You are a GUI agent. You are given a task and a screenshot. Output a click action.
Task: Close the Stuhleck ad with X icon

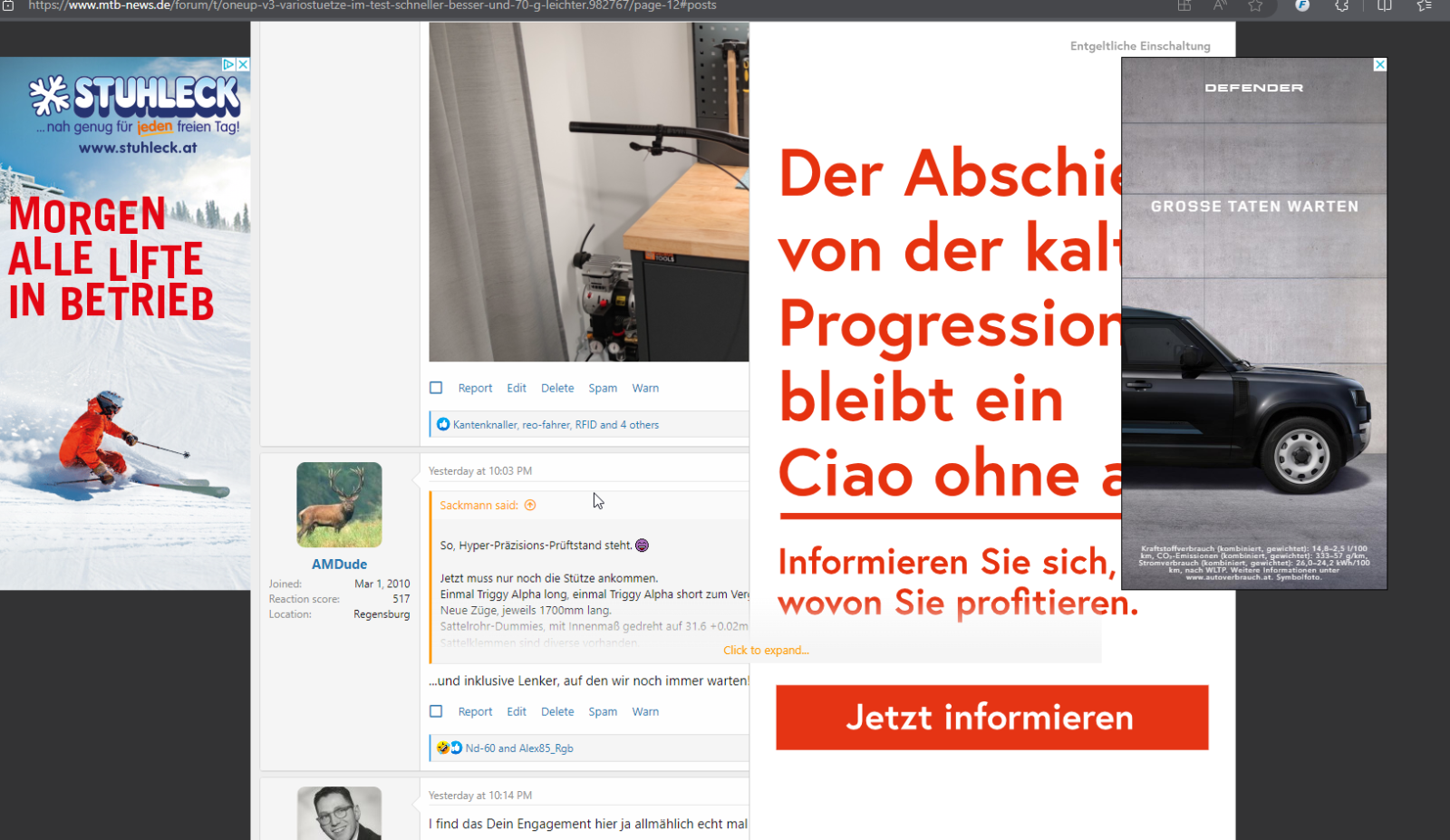[x=243, y=64]
